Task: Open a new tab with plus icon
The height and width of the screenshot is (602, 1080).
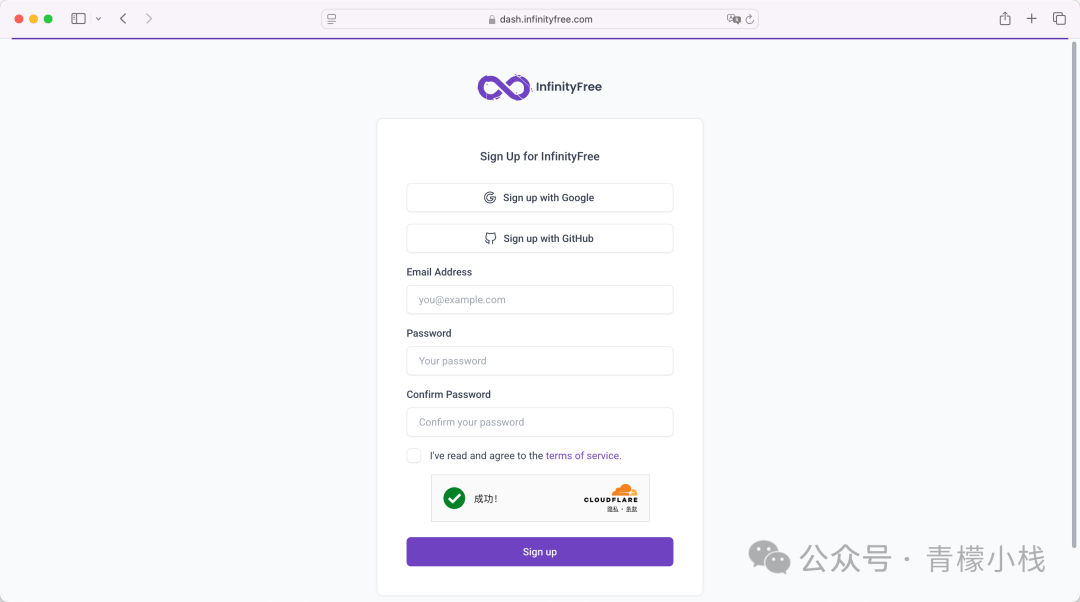Action: 1032,19
